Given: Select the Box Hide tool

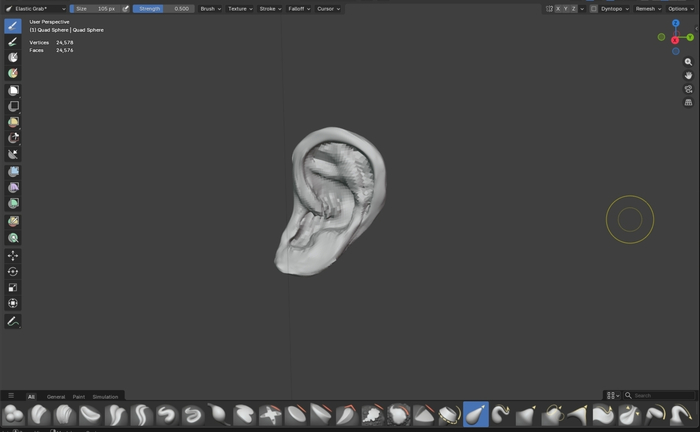Looking at the screenshot, I should tap(13, 106).
